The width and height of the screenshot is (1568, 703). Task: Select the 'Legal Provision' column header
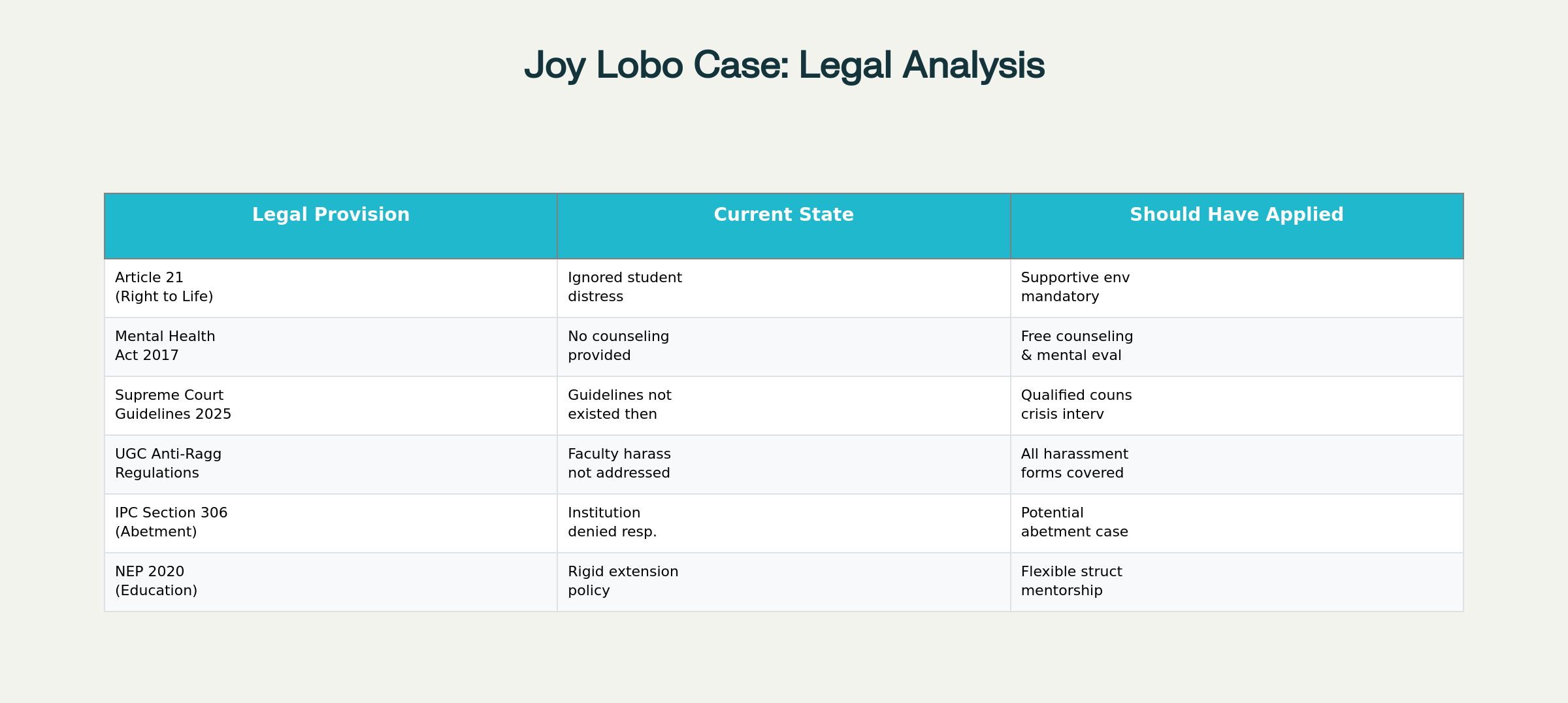click(x=331, y=215)
